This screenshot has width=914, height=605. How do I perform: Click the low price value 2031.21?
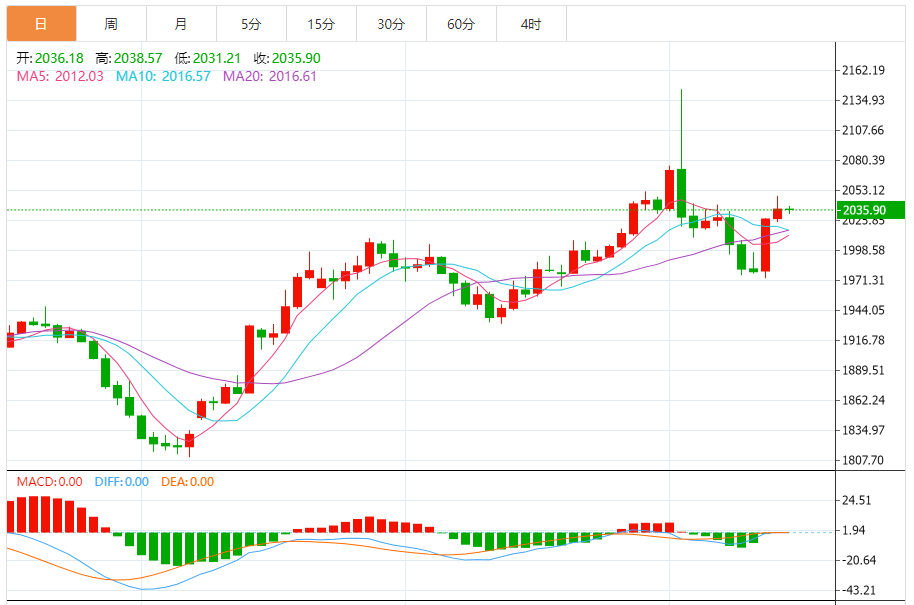217,58
